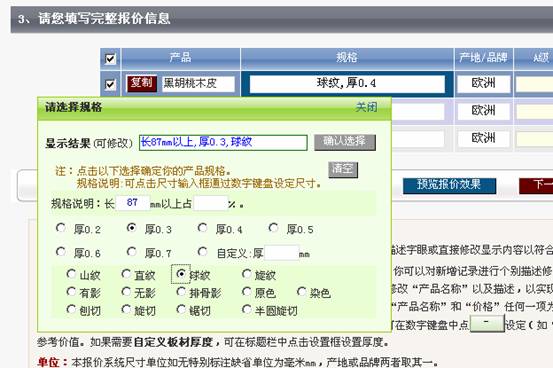The image size is (553, 368).
Task: Click the 预览报价效果 button
Action: 449,185
